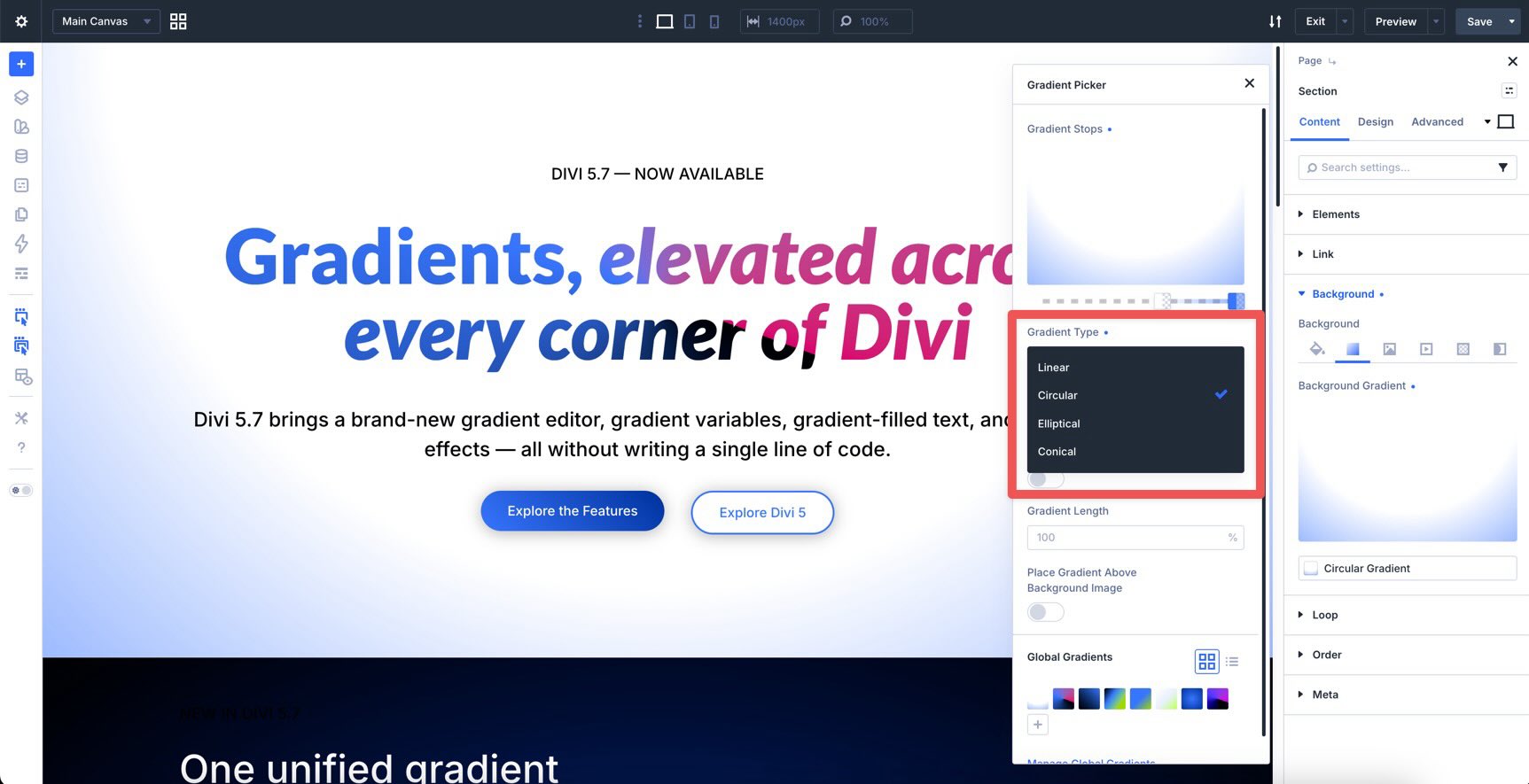
Task: Click the up-down arrows sort icon
Action: click(x=1275, y=21)
